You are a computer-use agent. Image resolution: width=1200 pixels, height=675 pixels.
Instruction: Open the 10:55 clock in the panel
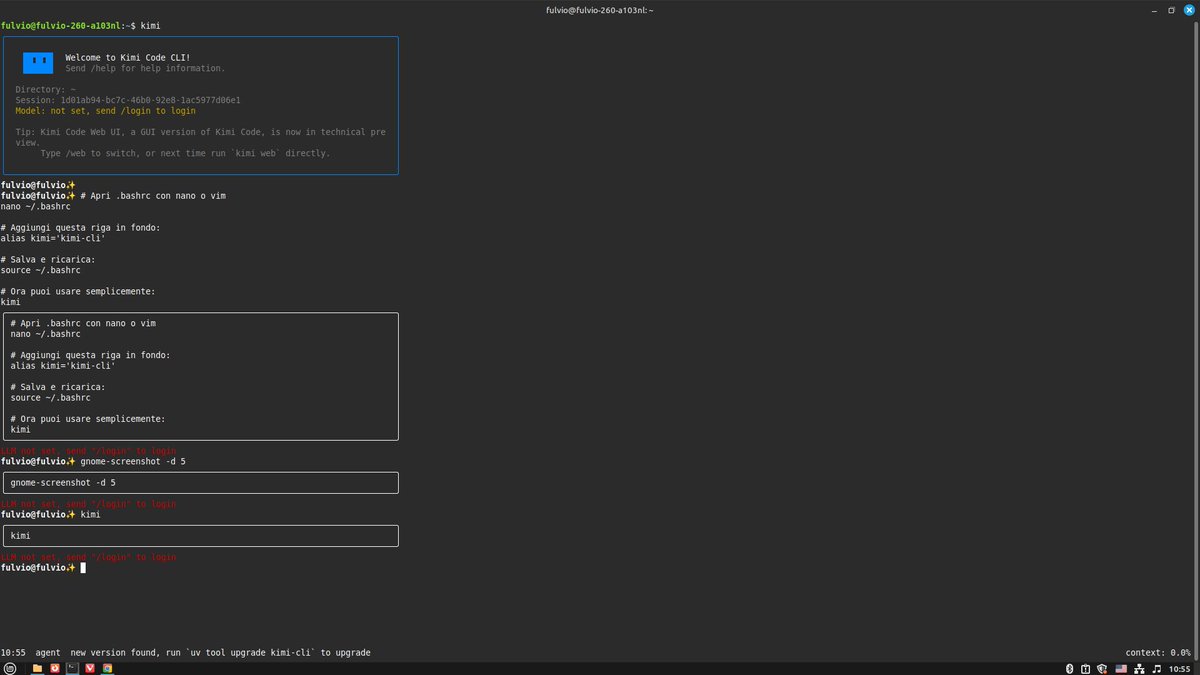(1180, 668)
